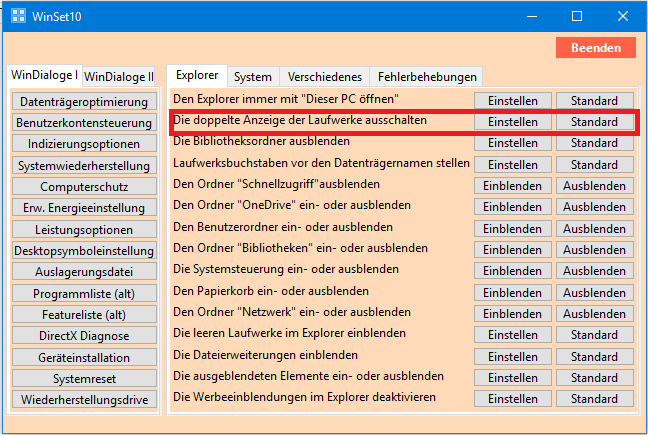Click the 'WinSet10' title text
This screenshot has height=435, width=648.
point(57,17)
